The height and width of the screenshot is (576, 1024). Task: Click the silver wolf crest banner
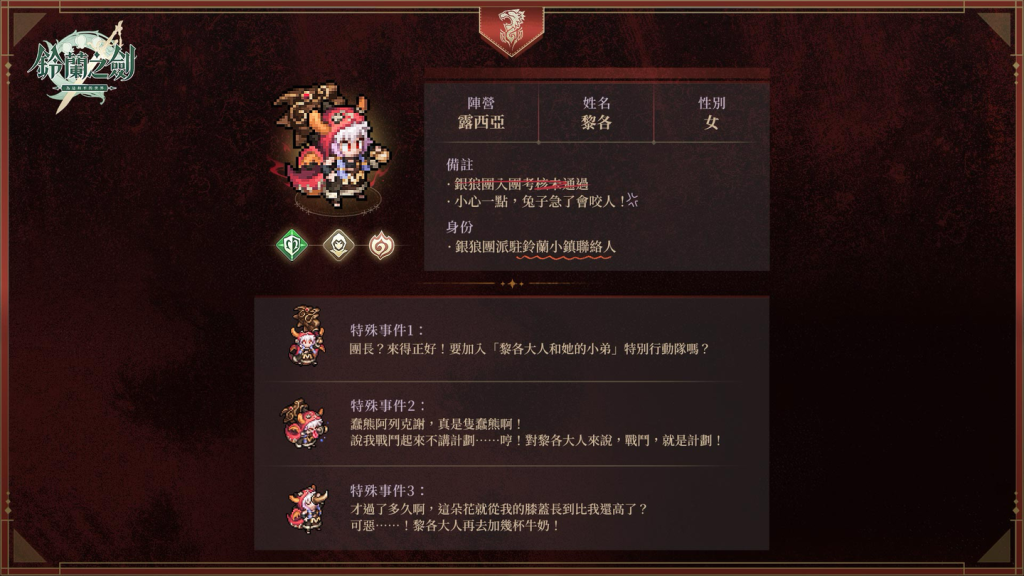511,31
